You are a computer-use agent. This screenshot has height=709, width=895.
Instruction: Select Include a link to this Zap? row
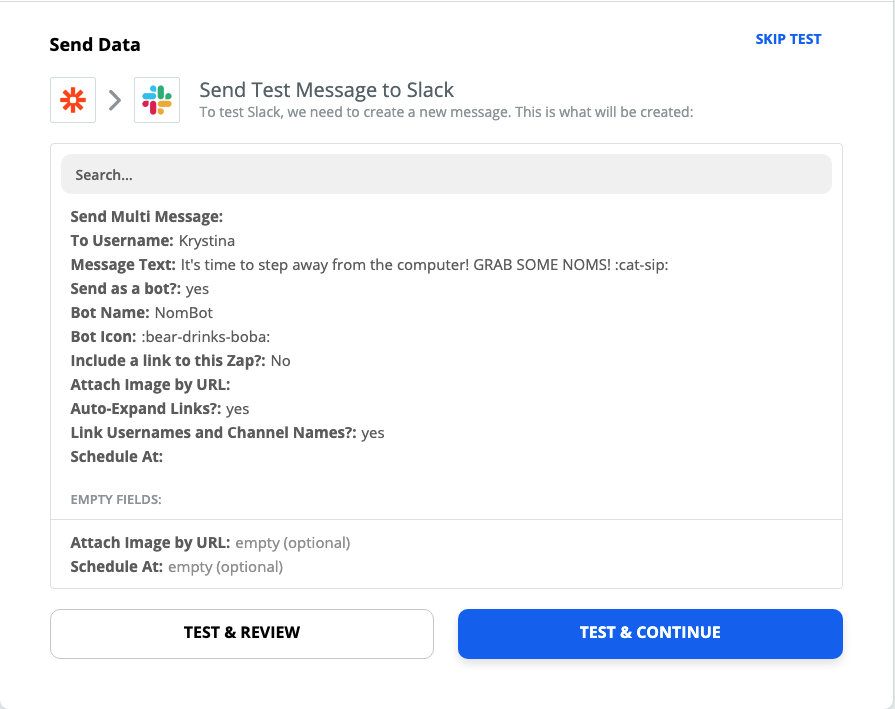tap(180, 361)
